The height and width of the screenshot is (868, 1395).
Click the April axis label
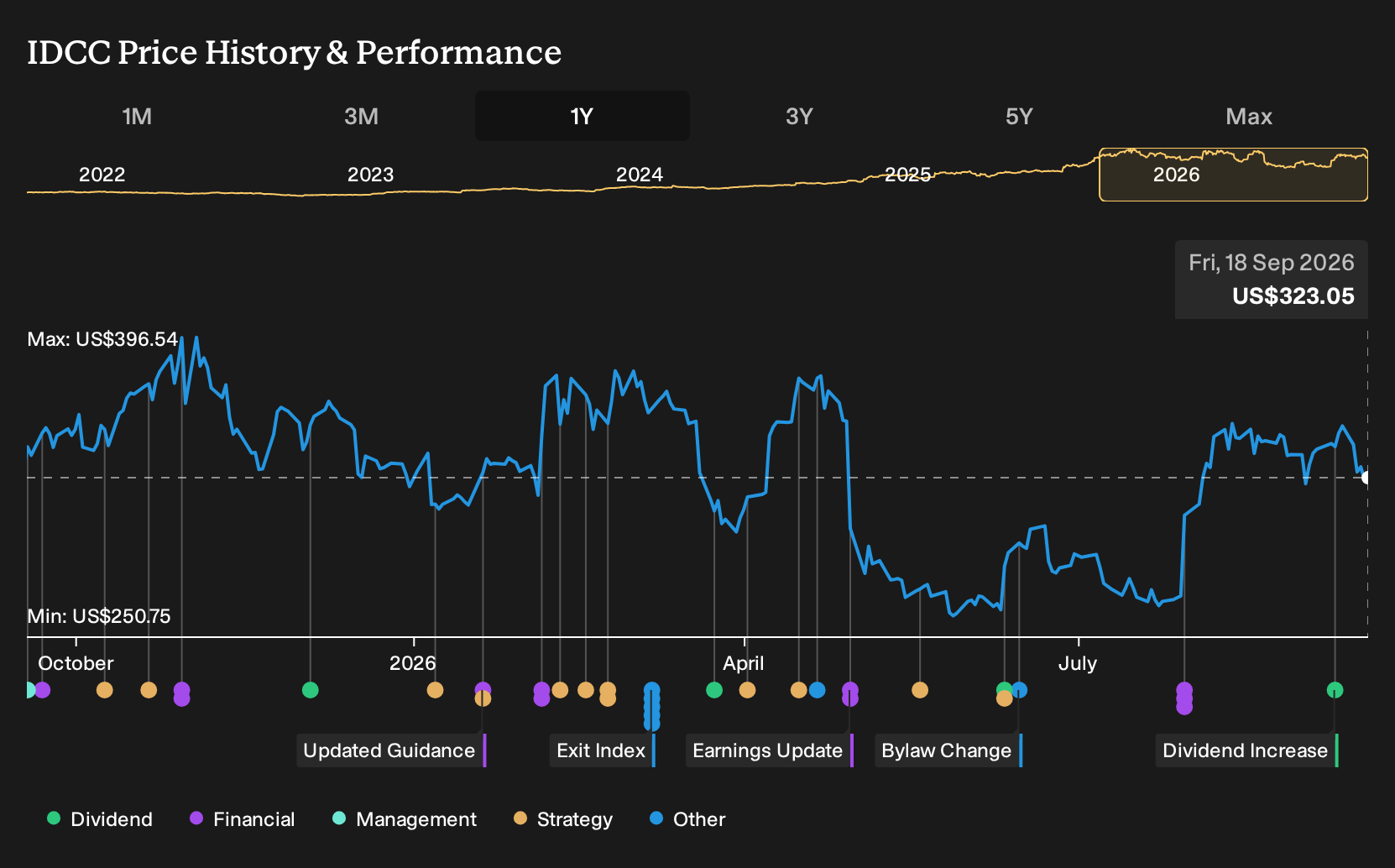coord(744,663)
